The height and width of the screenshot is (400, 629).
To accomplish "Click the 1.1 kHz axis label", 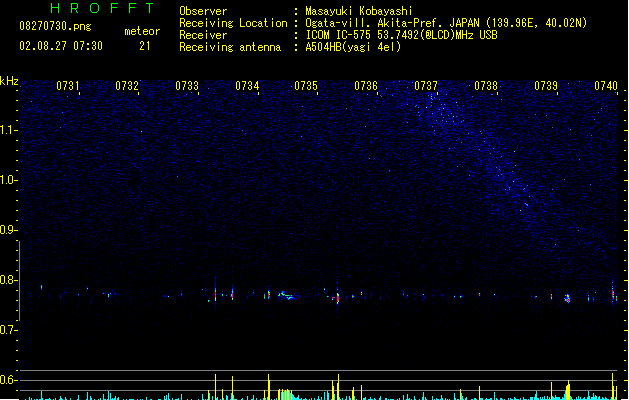I will pyautogui.click(x=8, y=130).
